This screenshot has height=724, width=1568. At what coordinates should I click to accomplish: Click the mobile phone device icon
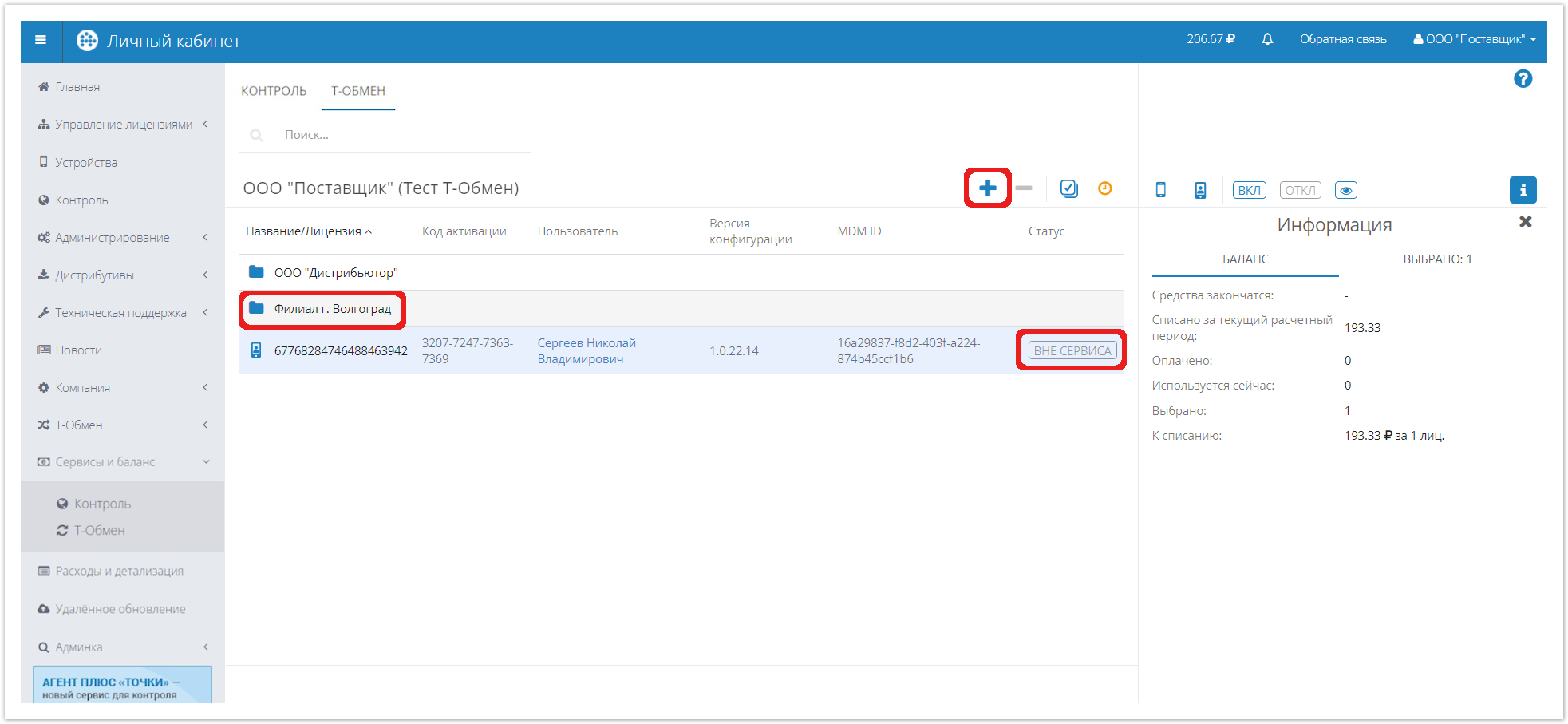1161,190
